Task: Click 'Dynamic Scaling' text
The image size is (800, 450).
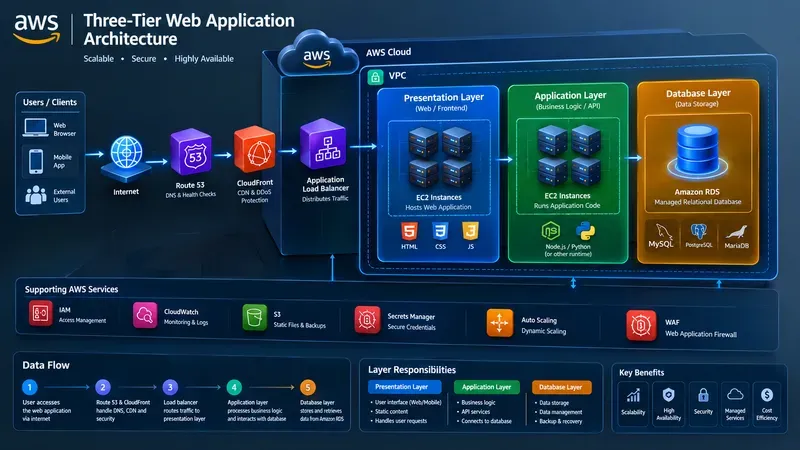Action: tap(544, 332)
